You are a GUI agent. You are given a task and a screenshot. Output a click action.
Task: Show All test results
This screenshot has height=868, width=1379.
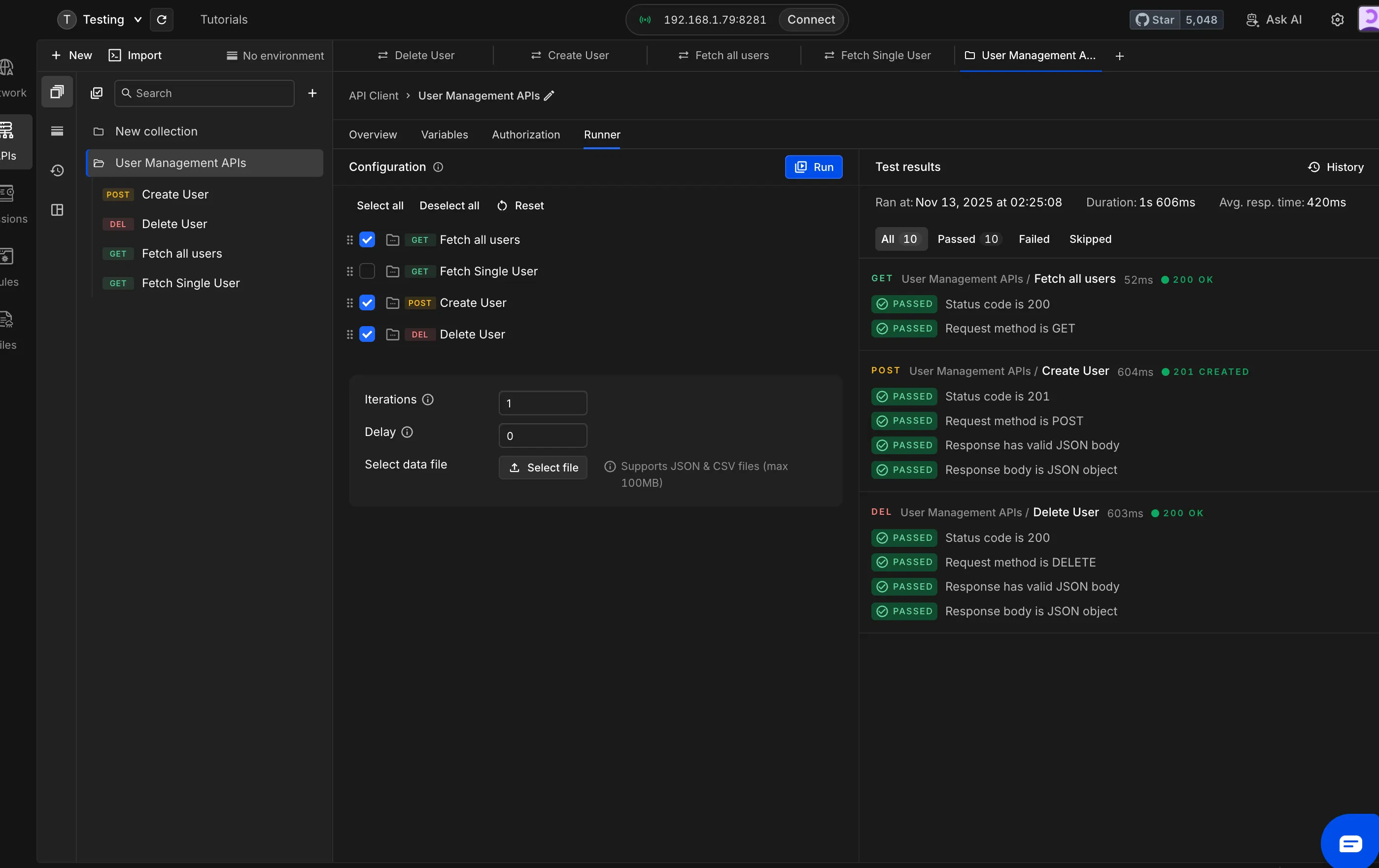900,239
